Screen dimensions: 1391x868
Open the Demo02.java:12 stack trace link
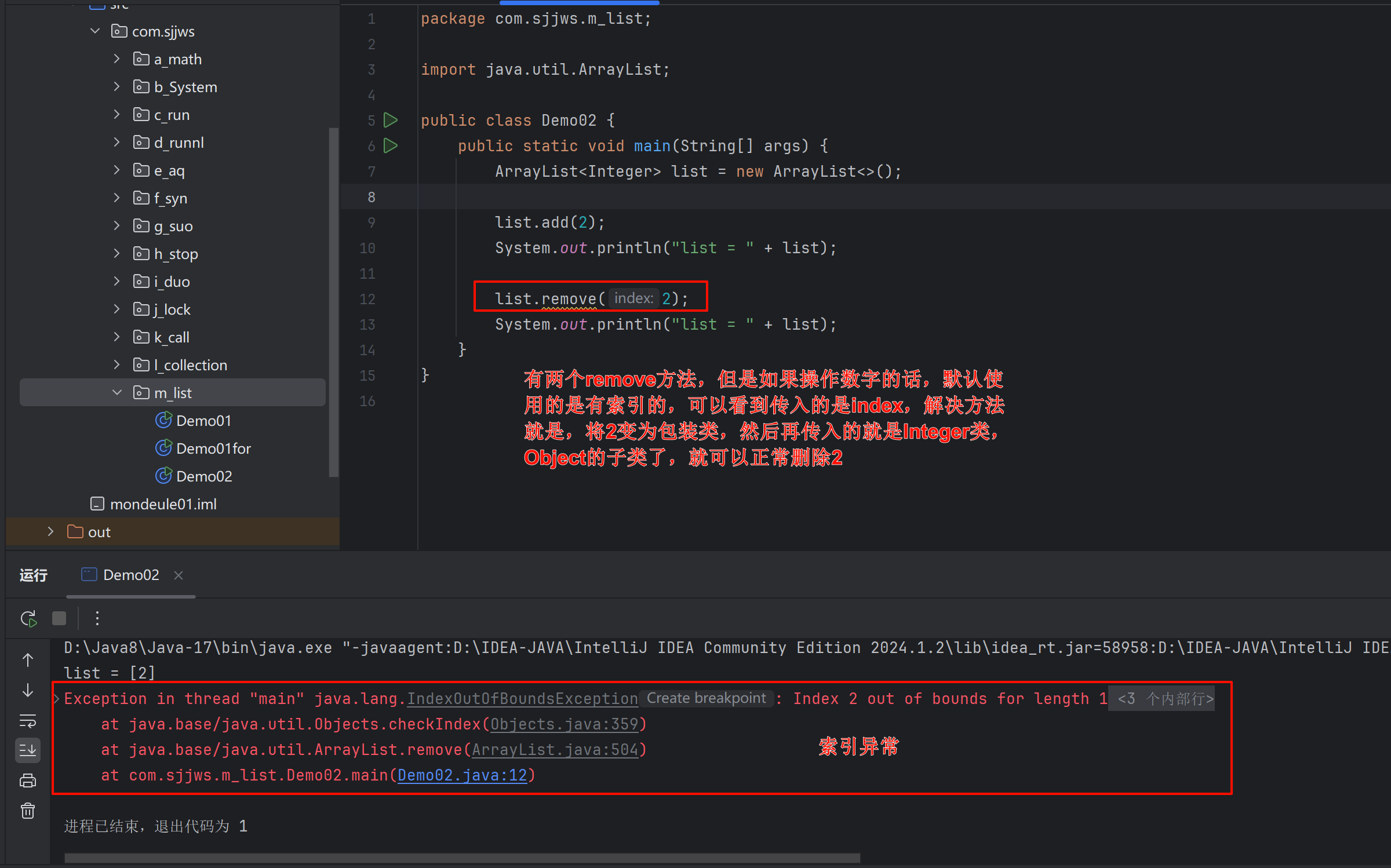tap(462, 775)
